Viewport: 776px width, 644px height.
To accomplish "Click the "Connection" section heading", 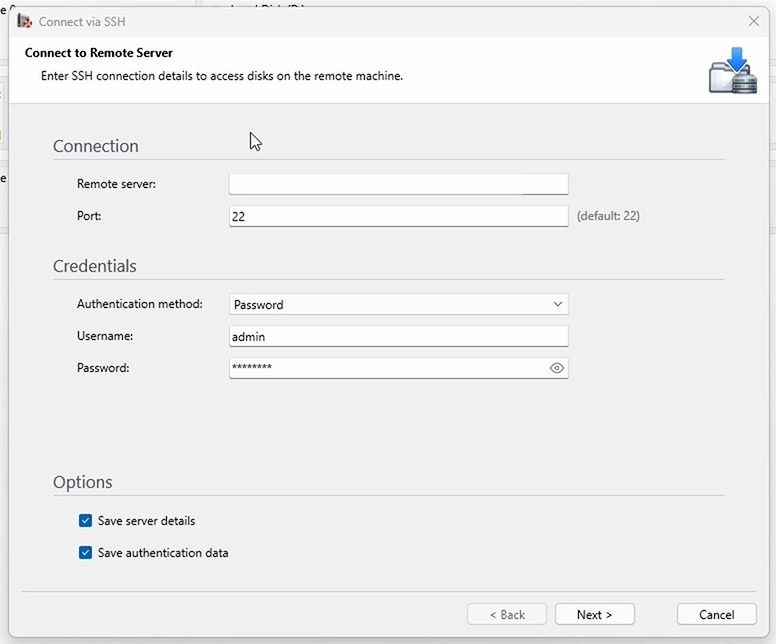I will click(x=96, y=146).
